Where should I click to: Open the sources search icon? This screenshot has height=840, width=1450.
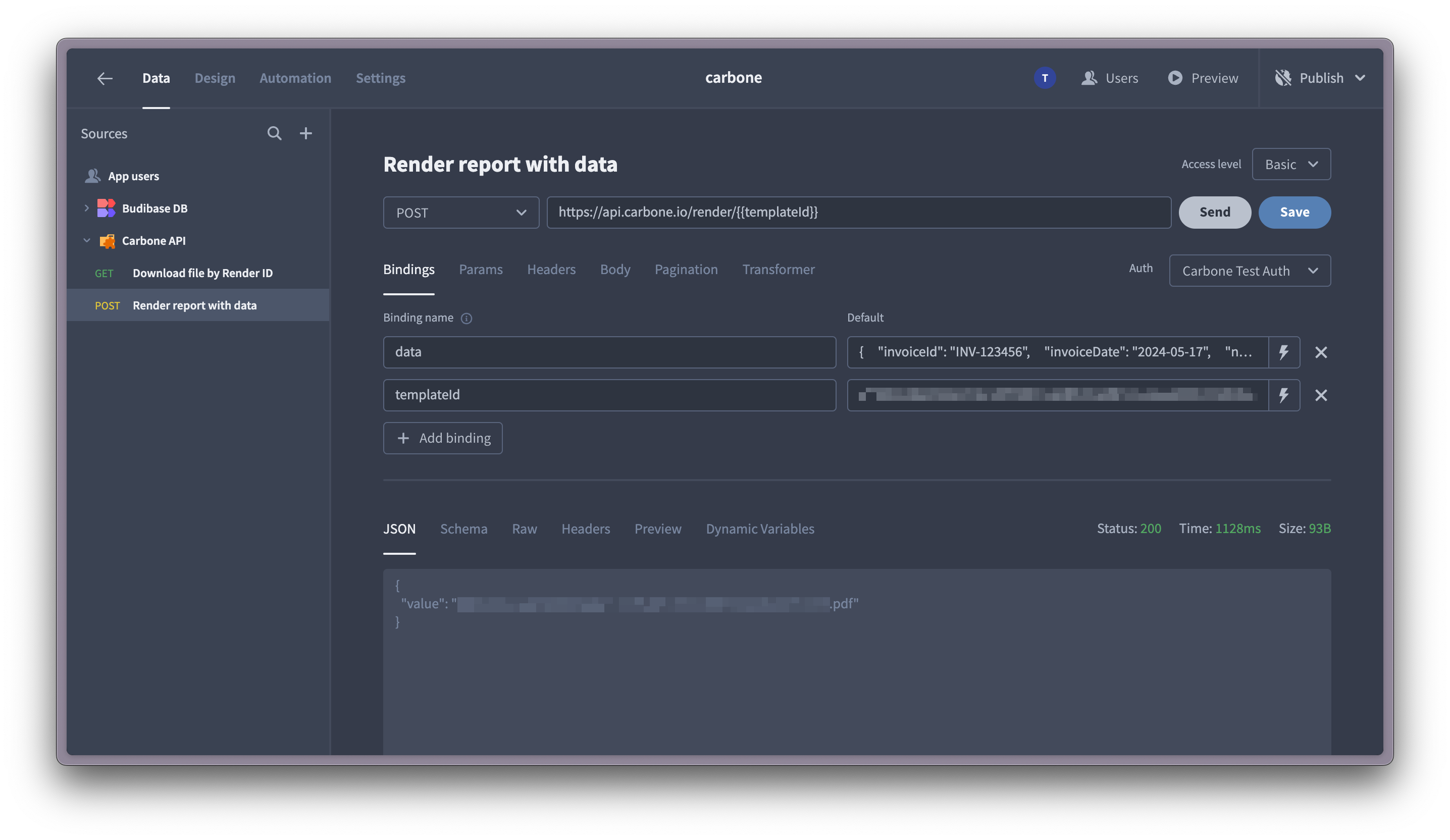point(275,133)
